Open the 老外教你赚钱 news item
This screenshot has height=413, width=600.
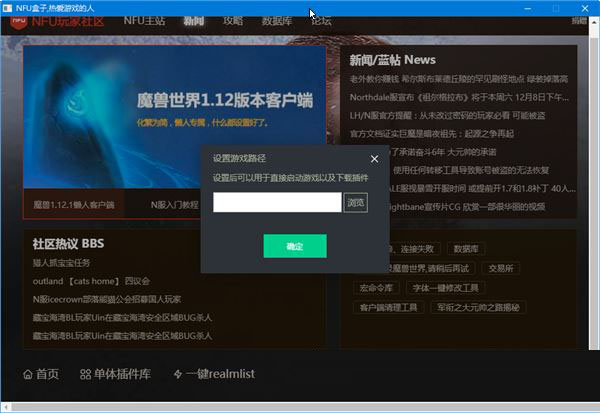click(x=459, y=79)
